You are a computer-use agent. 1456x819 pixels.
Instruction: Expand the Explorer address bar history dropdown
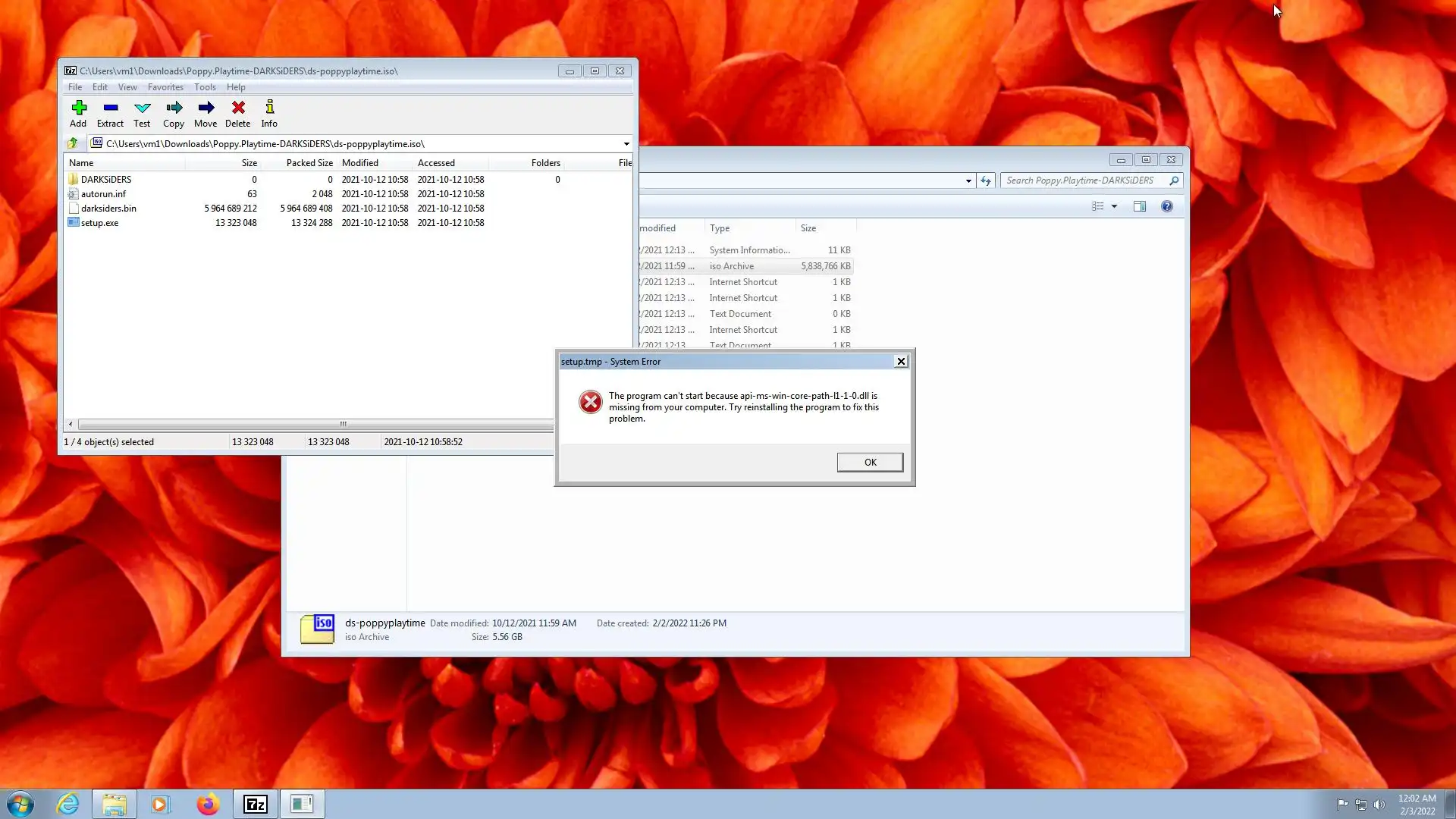pos(968,180)
